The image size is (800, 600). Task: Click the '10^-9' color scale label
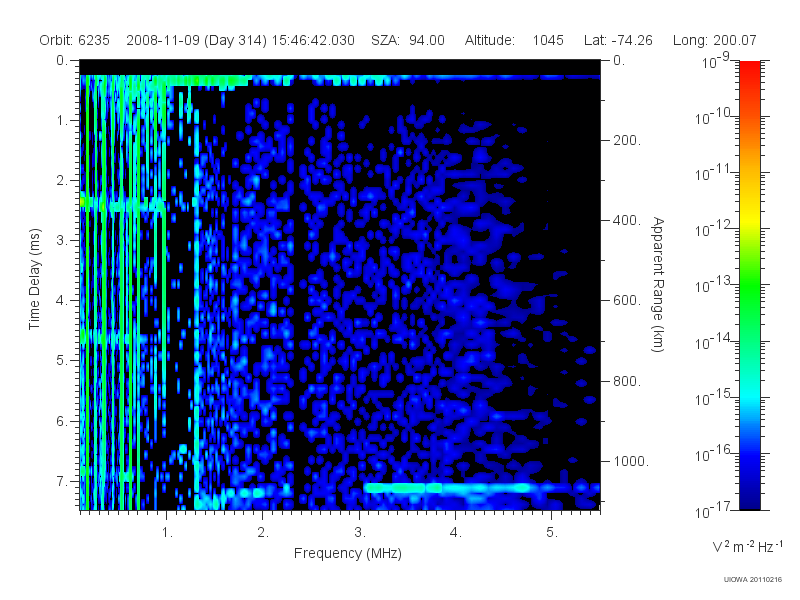tap(715, 60)
